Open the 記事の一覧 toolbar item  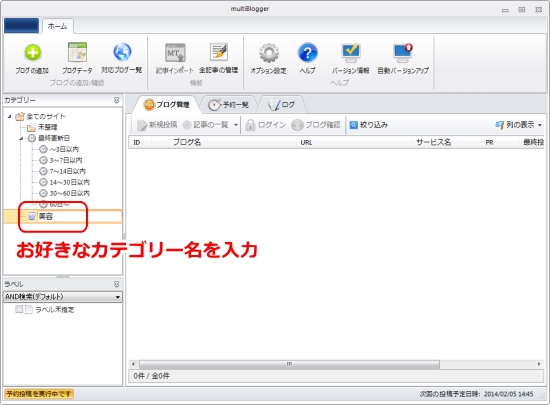coord(206,125)
